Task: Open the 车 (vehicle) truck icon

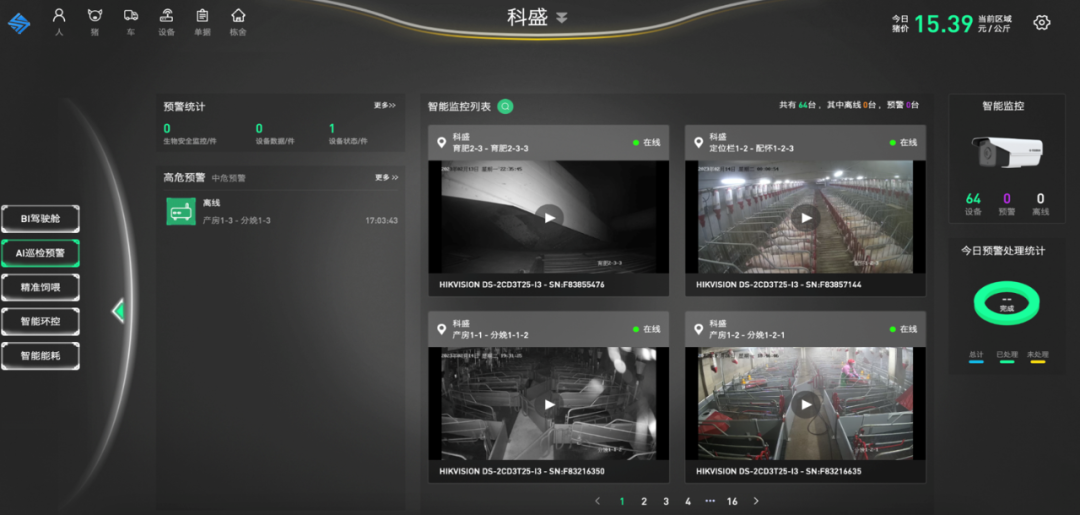Action: [x=131, y=21]
